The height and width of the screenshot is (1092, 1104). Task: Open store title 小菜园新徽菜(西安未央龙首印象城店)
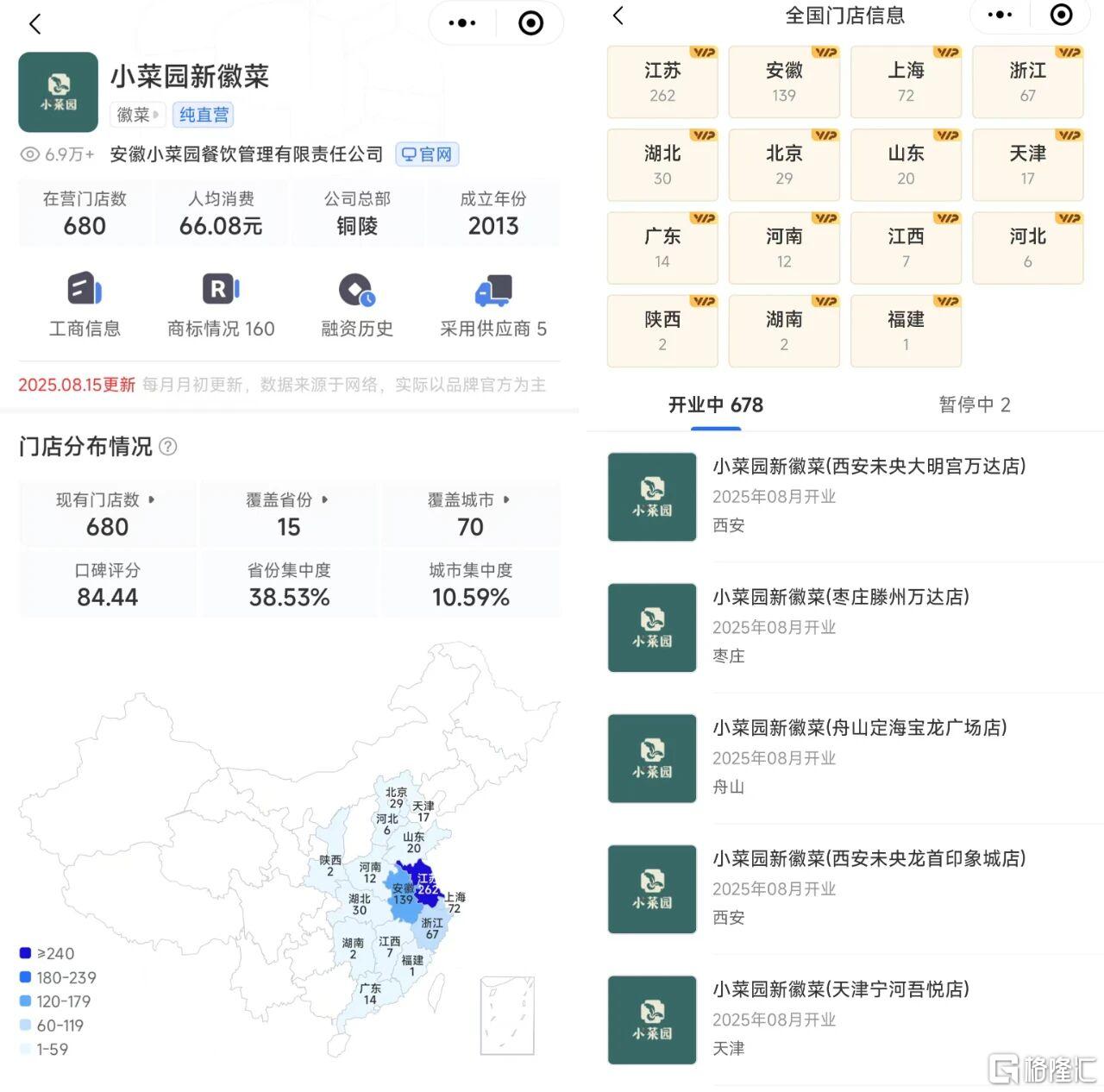tap(869, 859)
